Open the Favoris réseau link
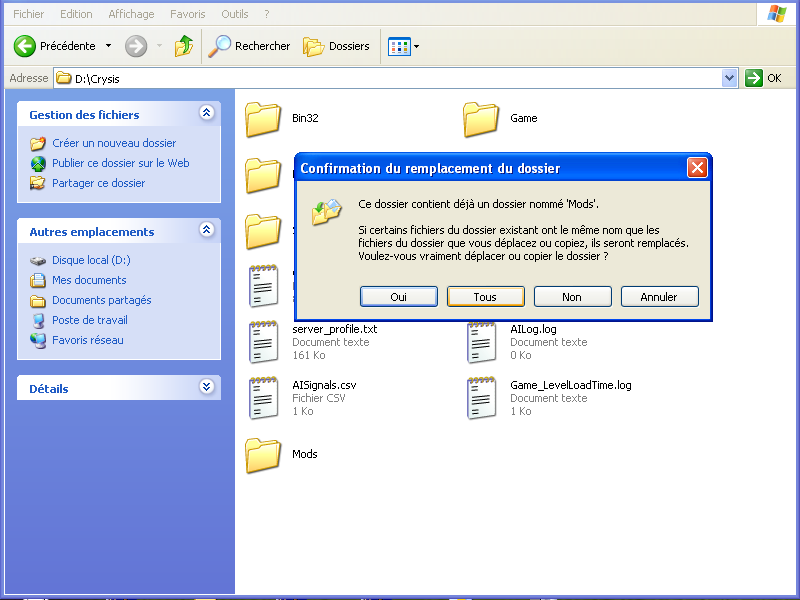Viewport: 800px width, 600px height. [88, 340]
